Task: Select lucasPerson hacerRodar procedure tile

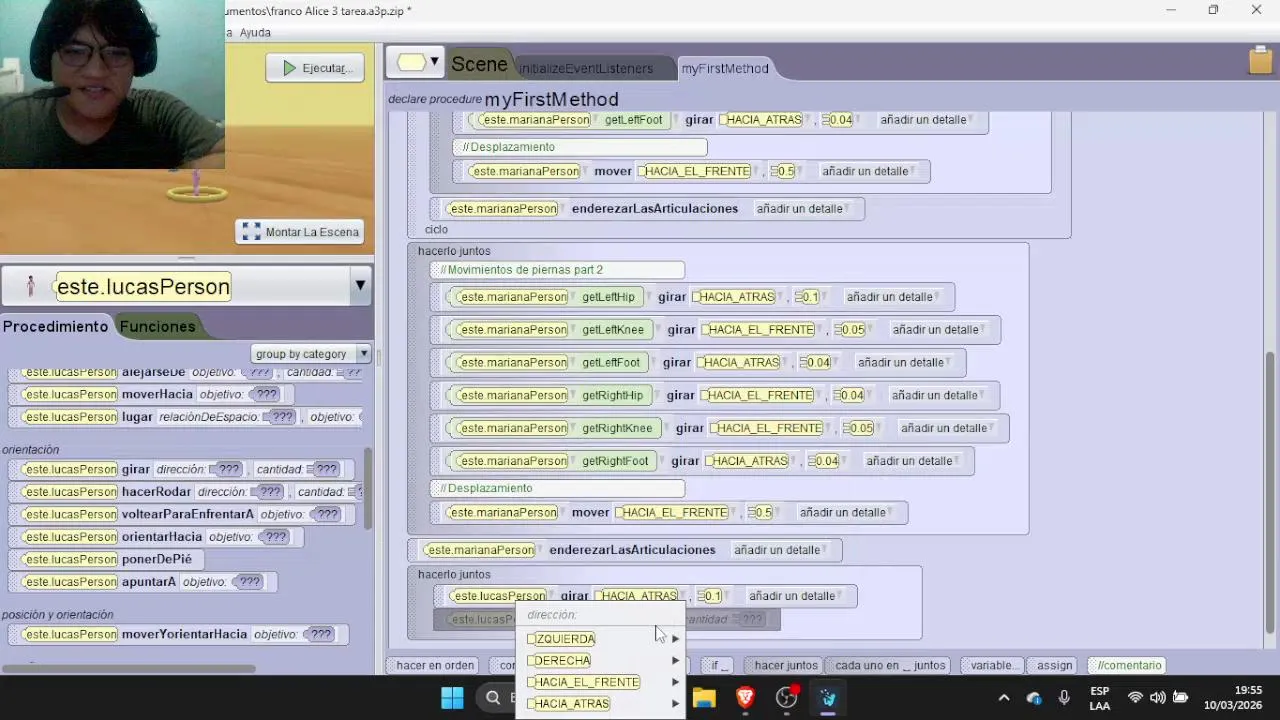Action: pos(186,492)
